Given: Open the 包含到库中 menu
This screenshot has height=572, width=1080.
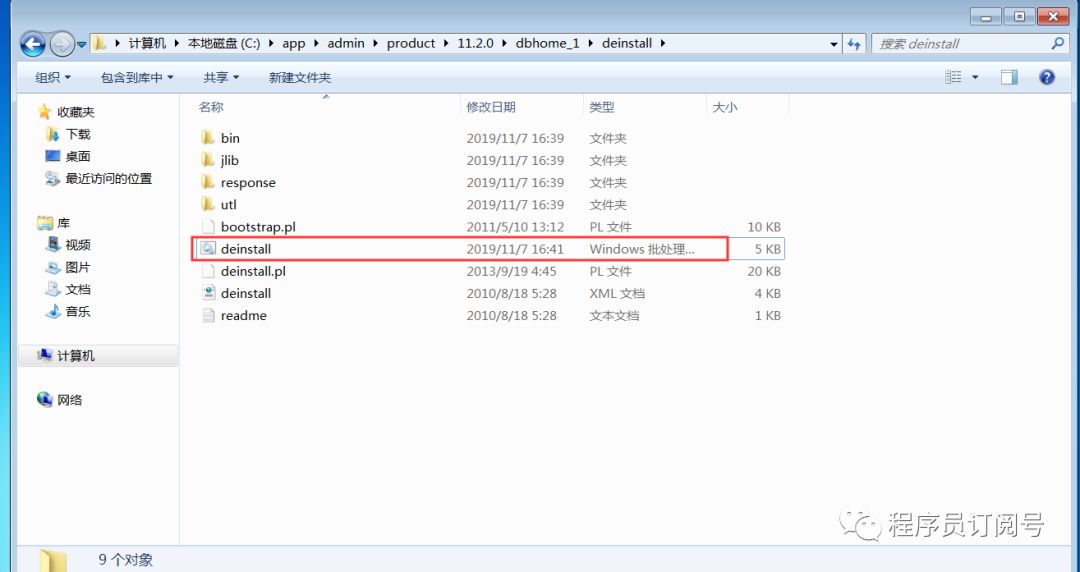Looking at the screenshot, I should [x=137, y=78].
